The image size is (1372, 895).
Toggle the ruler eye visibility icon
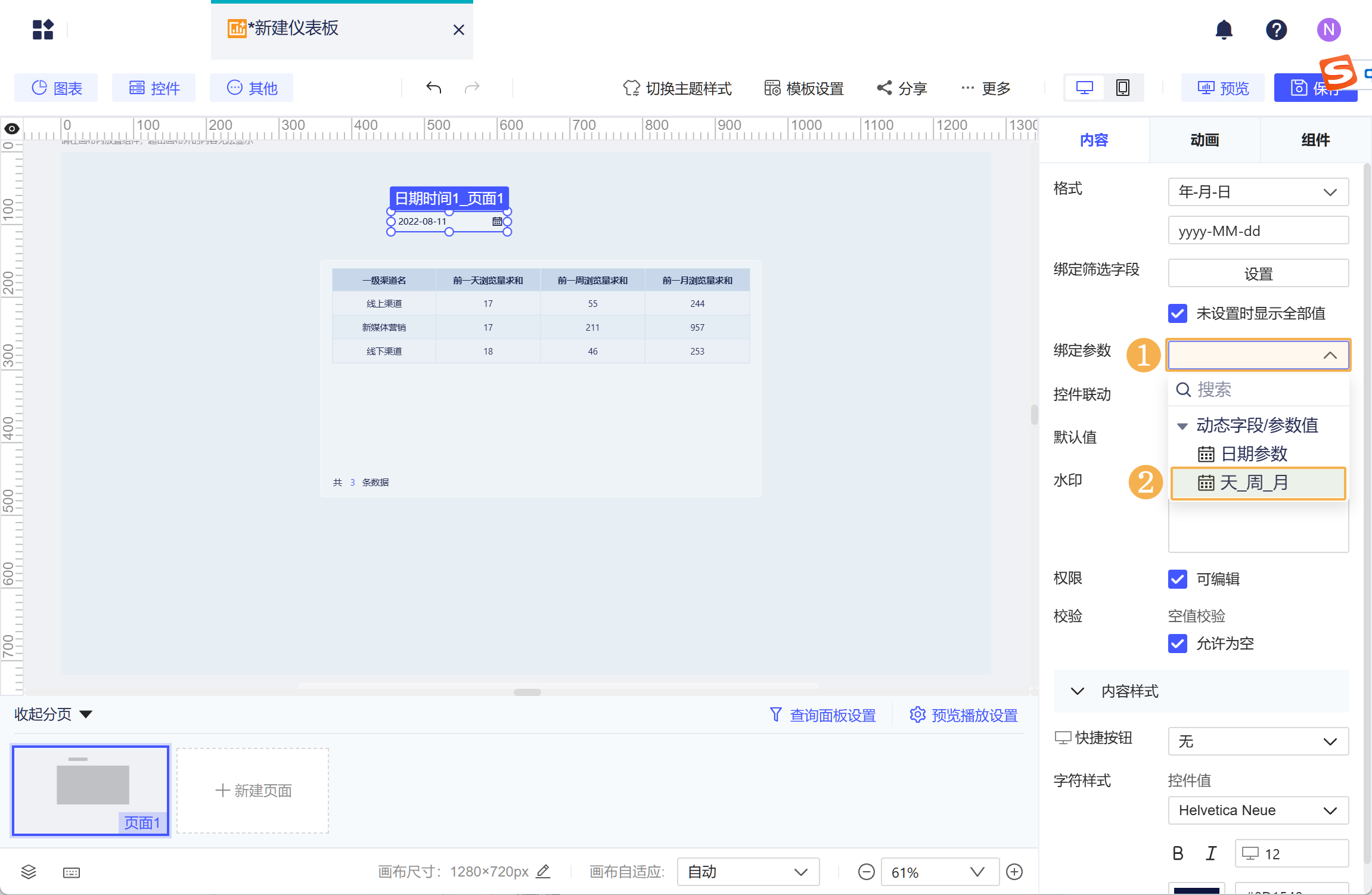point(12,129)
